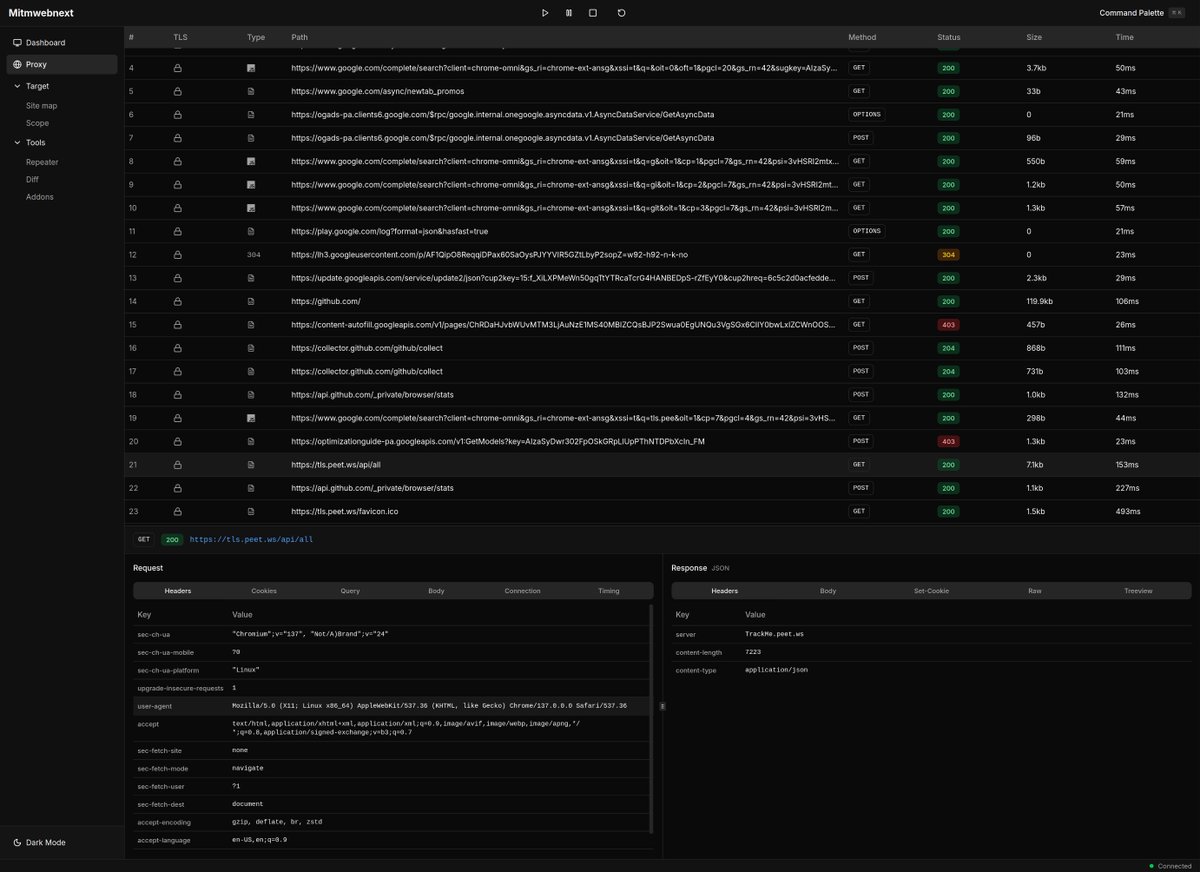
Task: Start proxy capture with the play icon
Action: (545, 13)
